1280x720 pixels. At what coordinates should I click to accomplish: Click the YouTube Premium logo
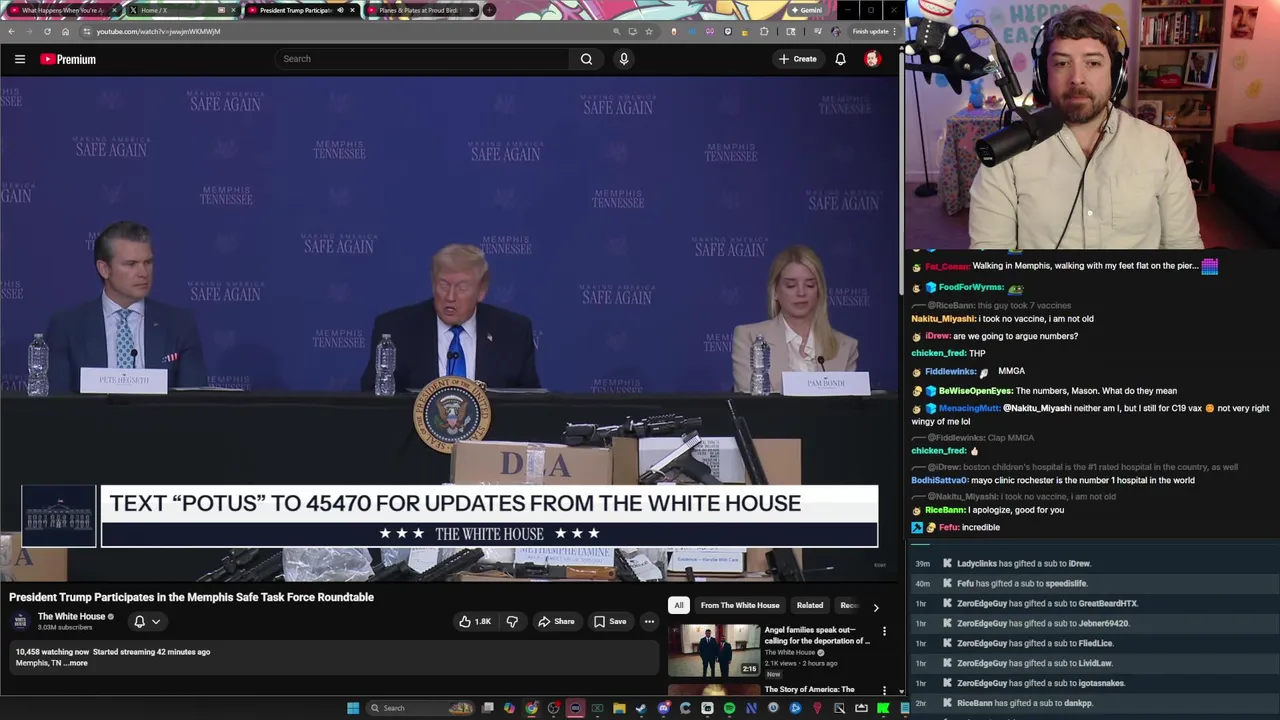coord(68,59)
